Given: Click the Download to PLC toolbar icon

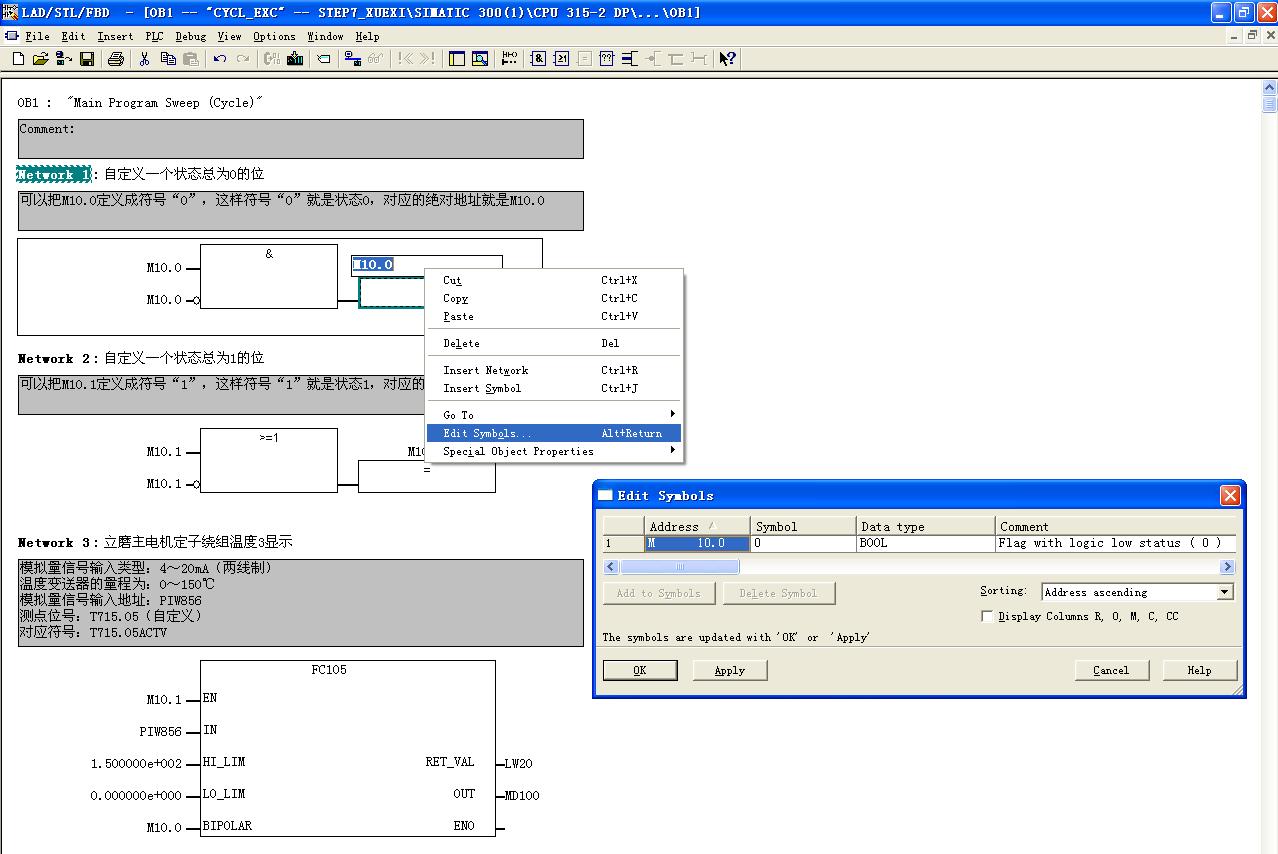Looking at the screenshot, I should coord(295,59).
